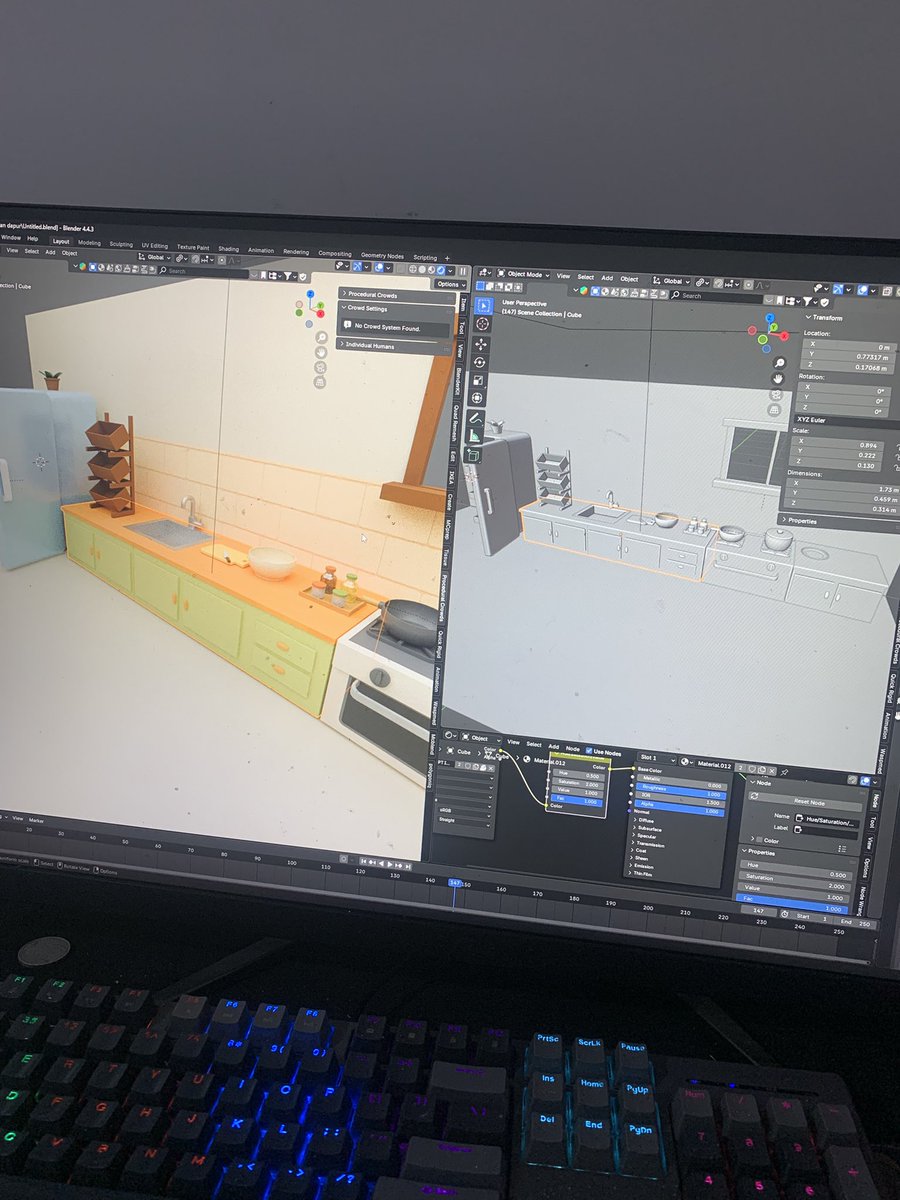
Task: Toggle the Use Nodes checkbox
Action: click(588, 750)
